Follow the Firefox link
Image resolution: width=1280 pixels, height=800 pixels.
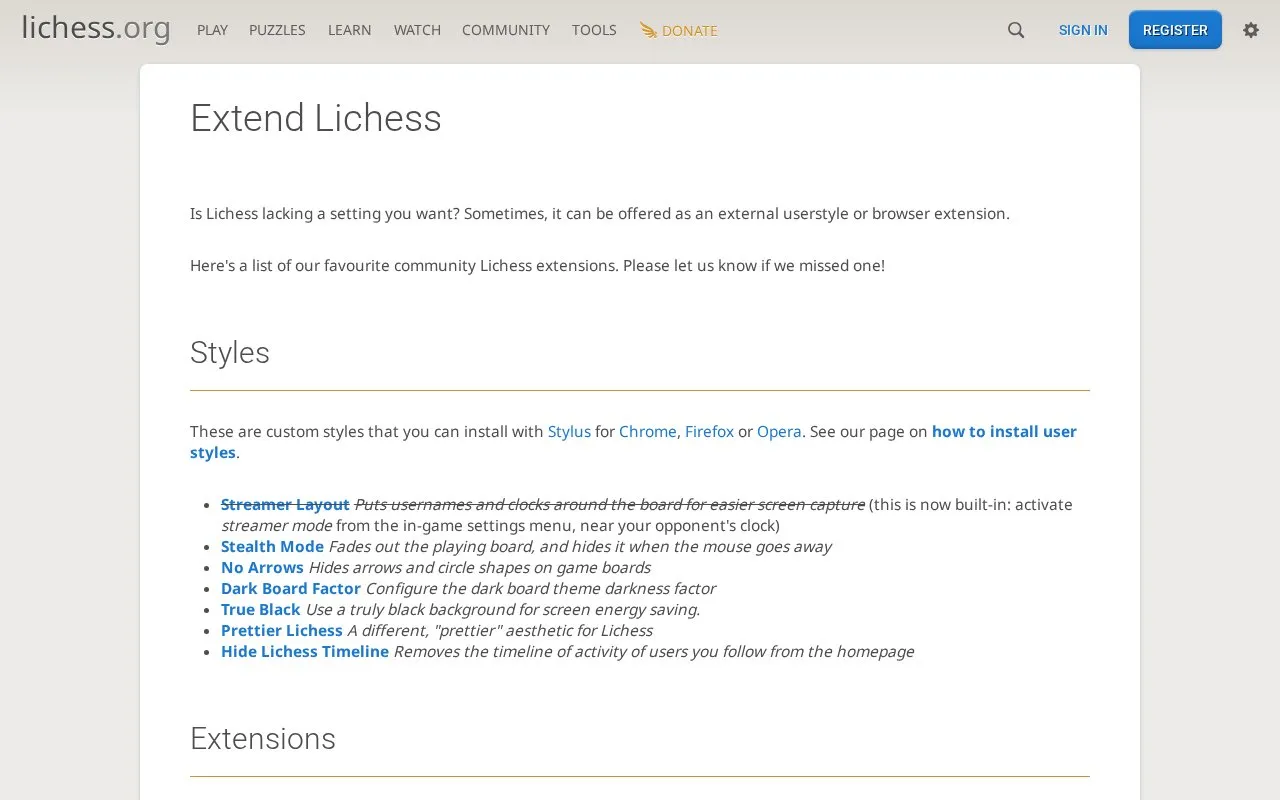pyautogui.click(x=709, y=432)
